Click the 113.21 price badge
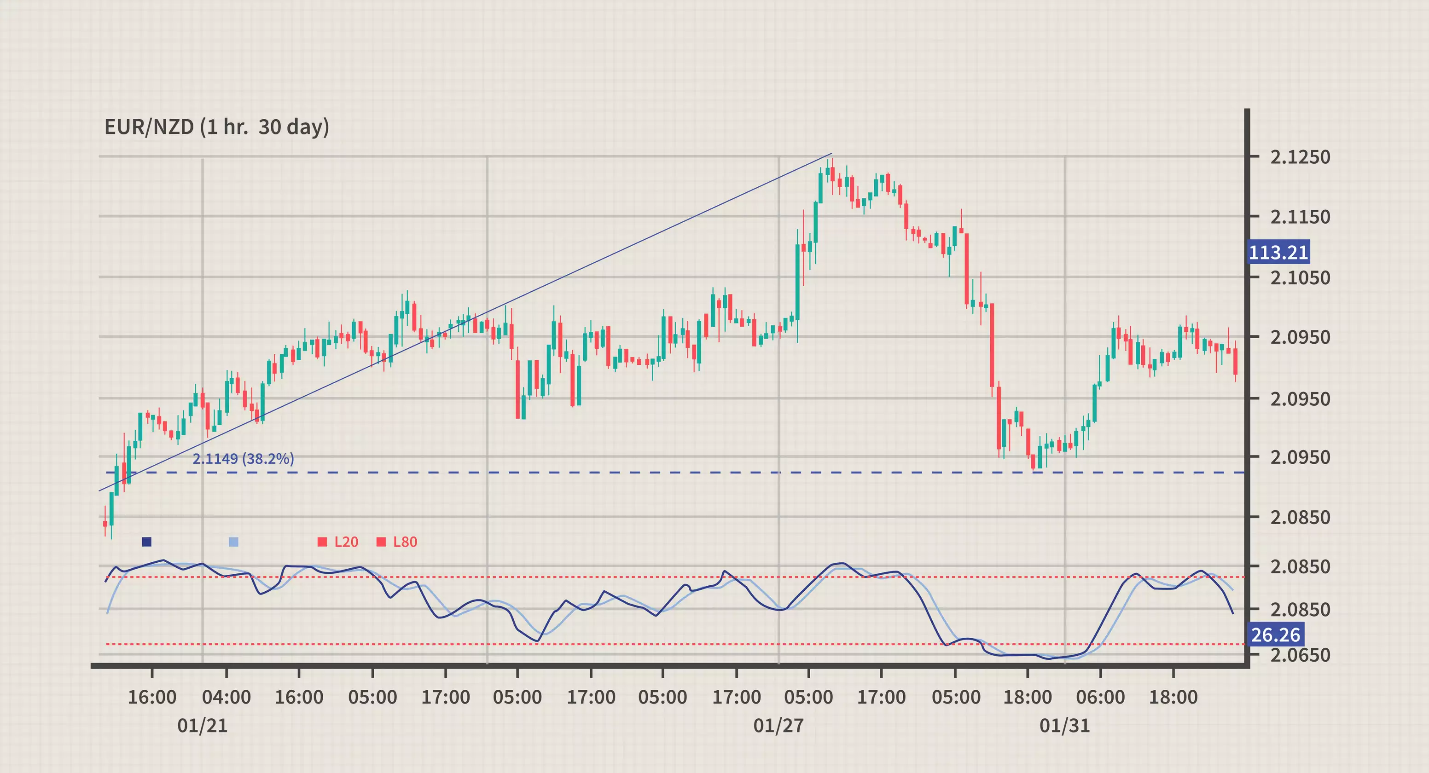The image size is (1429, 773). (1278, 252)
